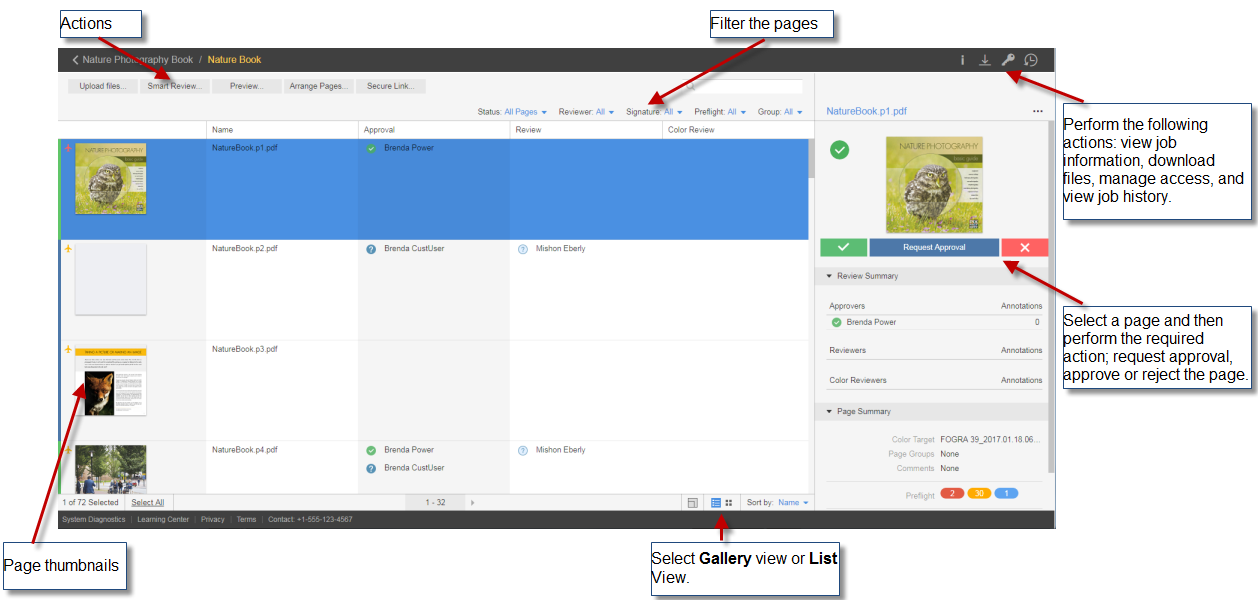Open the Sort by Name dropdown
This screenshot has width=1258, height=600.
click(793, 502)
